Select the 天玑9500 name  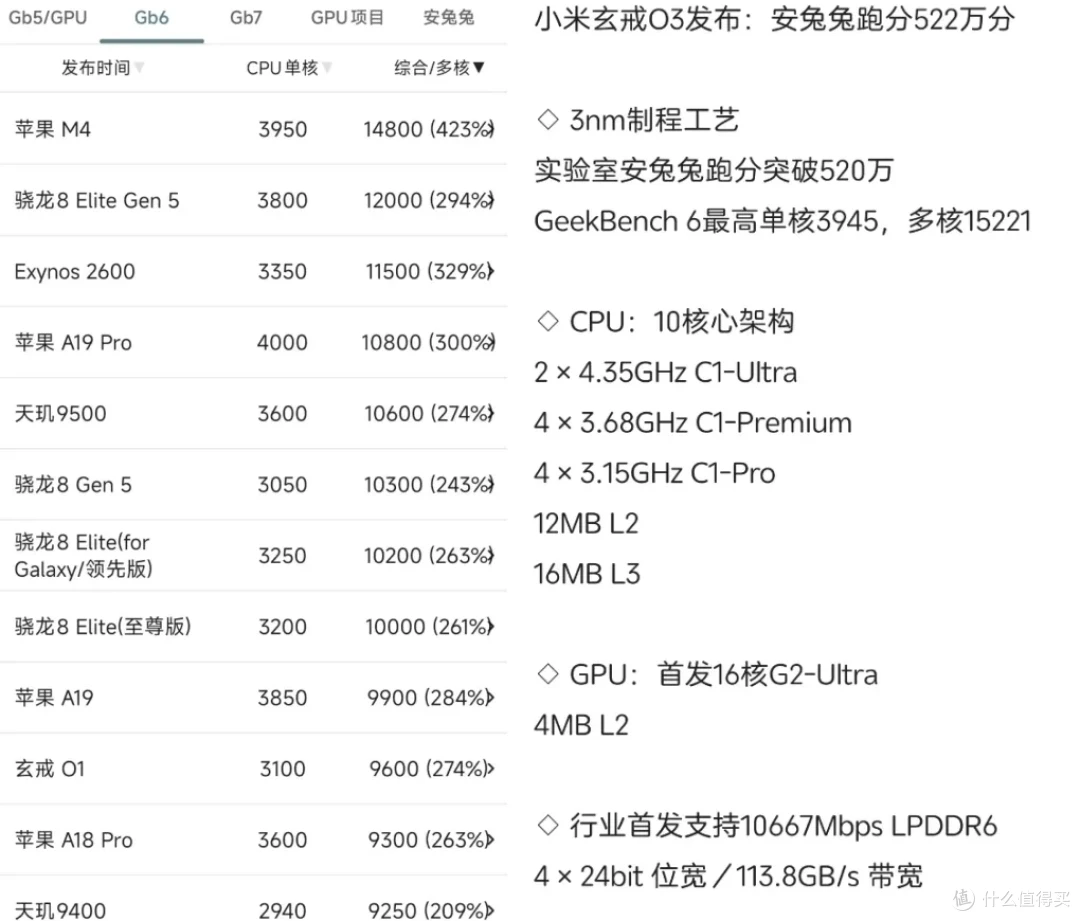61,413
